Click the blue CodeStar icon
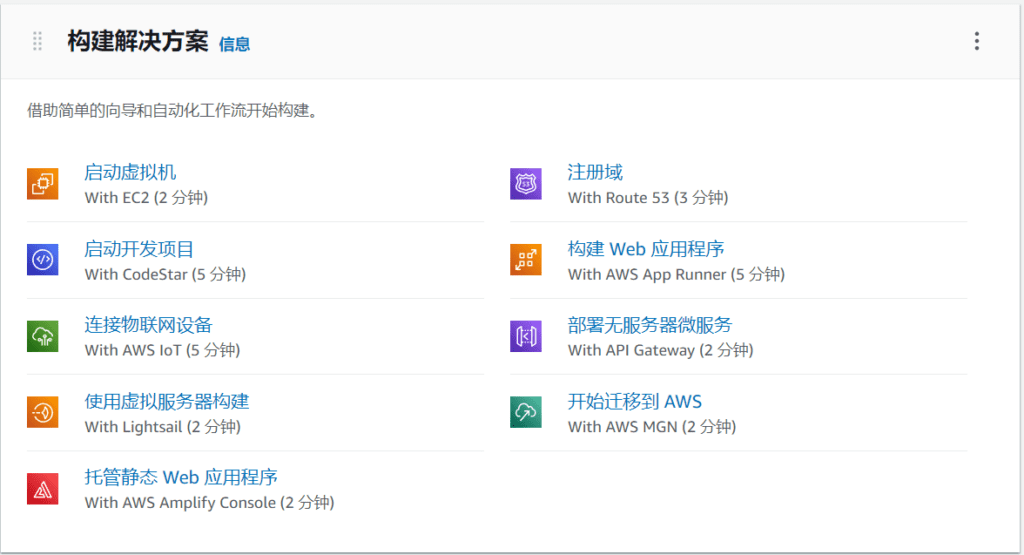Viewport: 1024px width, 555px height. [x=42, y=260]
